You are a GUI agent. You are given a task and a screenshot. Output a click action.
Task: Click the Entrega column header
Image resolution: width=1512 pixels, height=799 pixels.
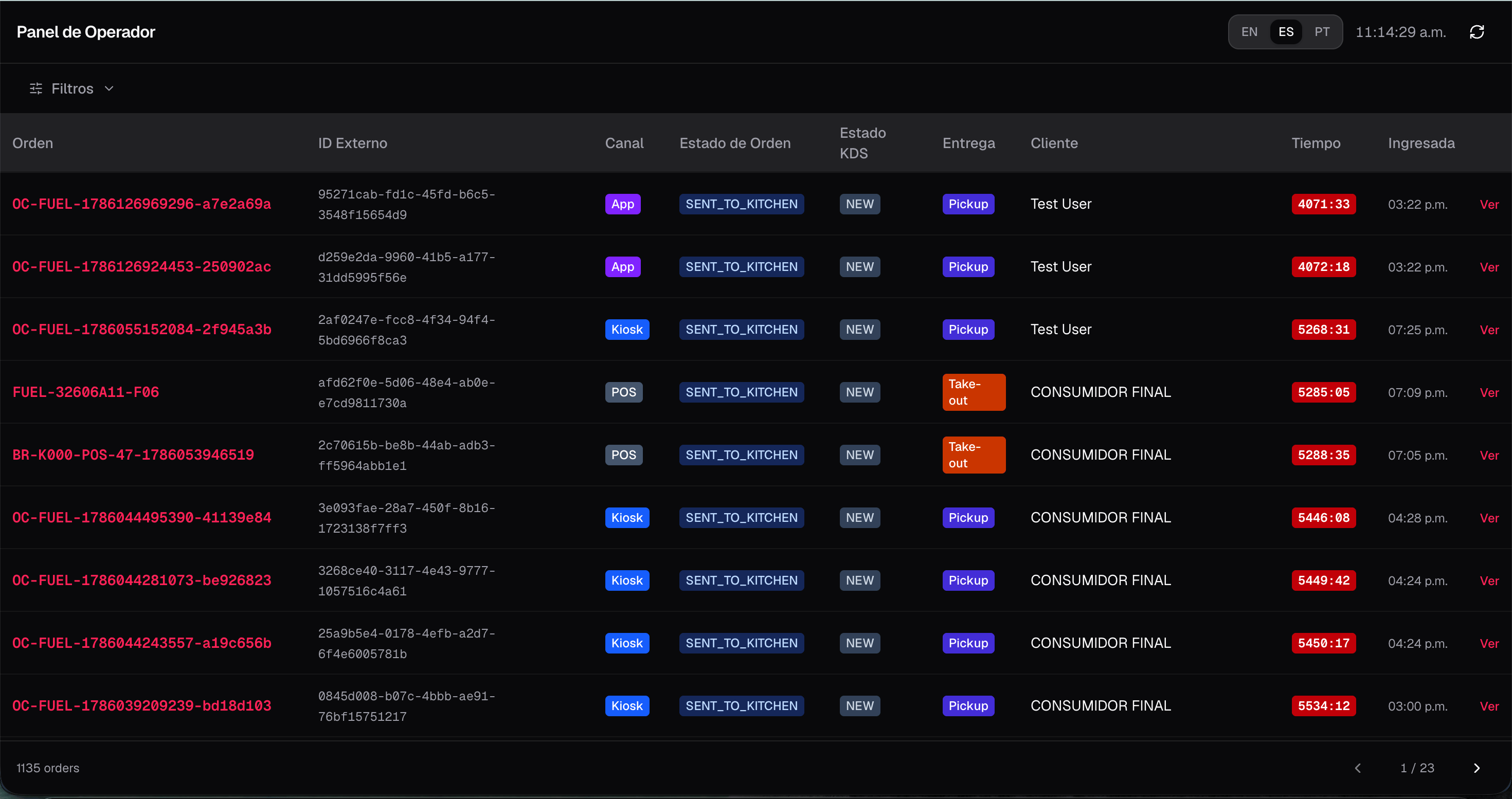point(968,143)
